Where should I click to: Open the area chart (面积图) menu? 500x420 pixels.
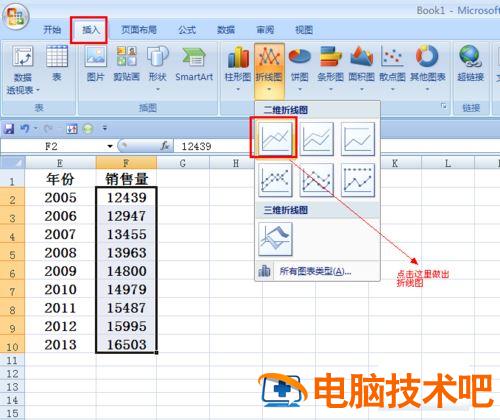[361, 69]
